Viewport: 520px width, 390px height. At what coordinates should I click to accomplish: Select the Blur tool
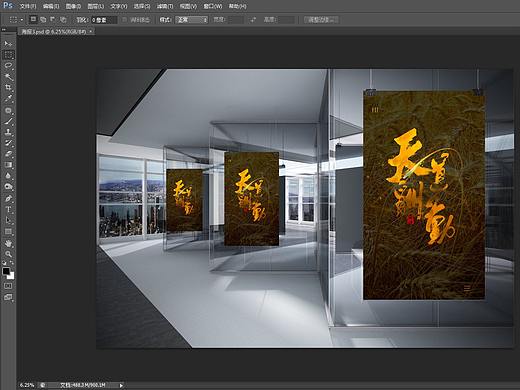coord(8,176)
